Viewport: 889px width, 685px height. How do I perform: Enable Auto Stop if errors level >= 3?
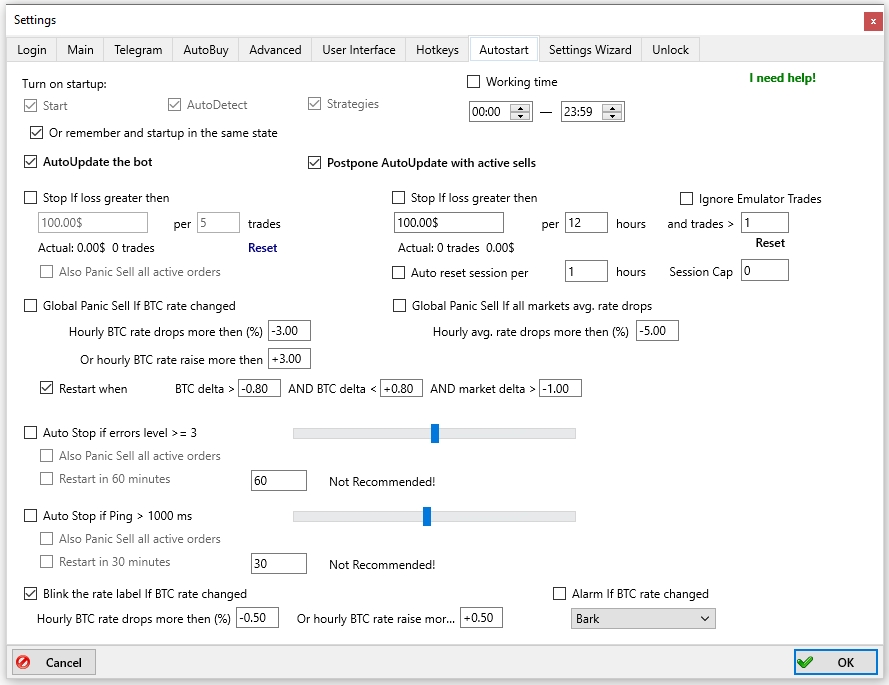(31, 433)
